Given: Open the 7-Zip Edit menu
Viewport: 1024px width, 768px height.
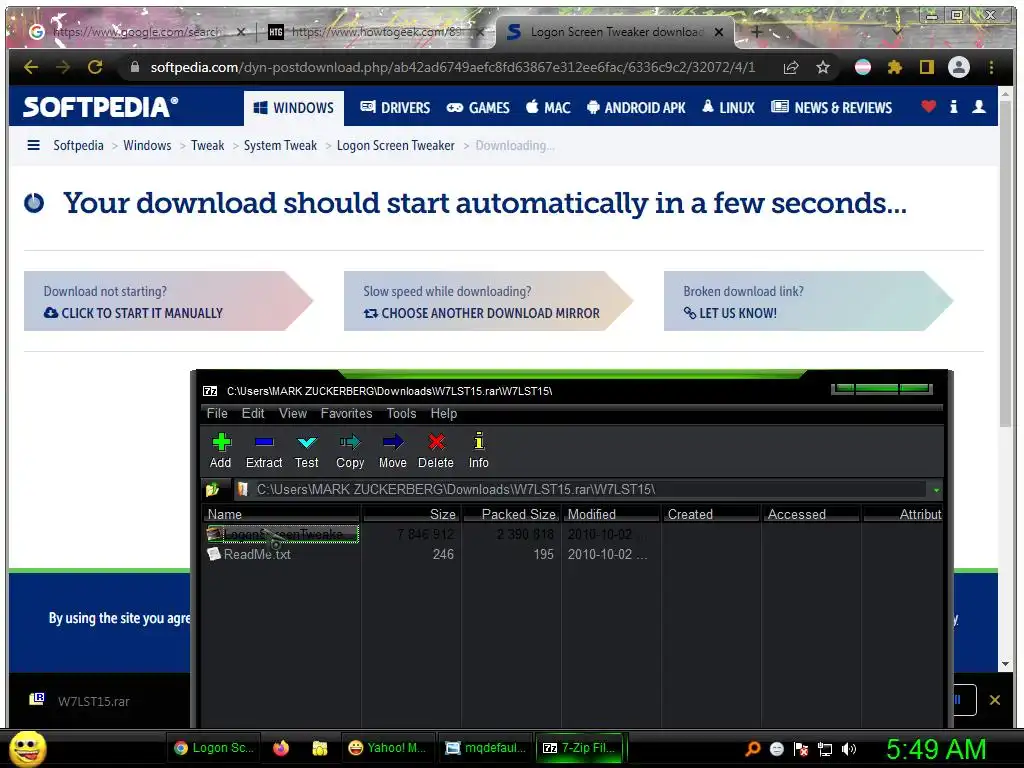Looking at the screenshot, I should click(x=253, y=413).
